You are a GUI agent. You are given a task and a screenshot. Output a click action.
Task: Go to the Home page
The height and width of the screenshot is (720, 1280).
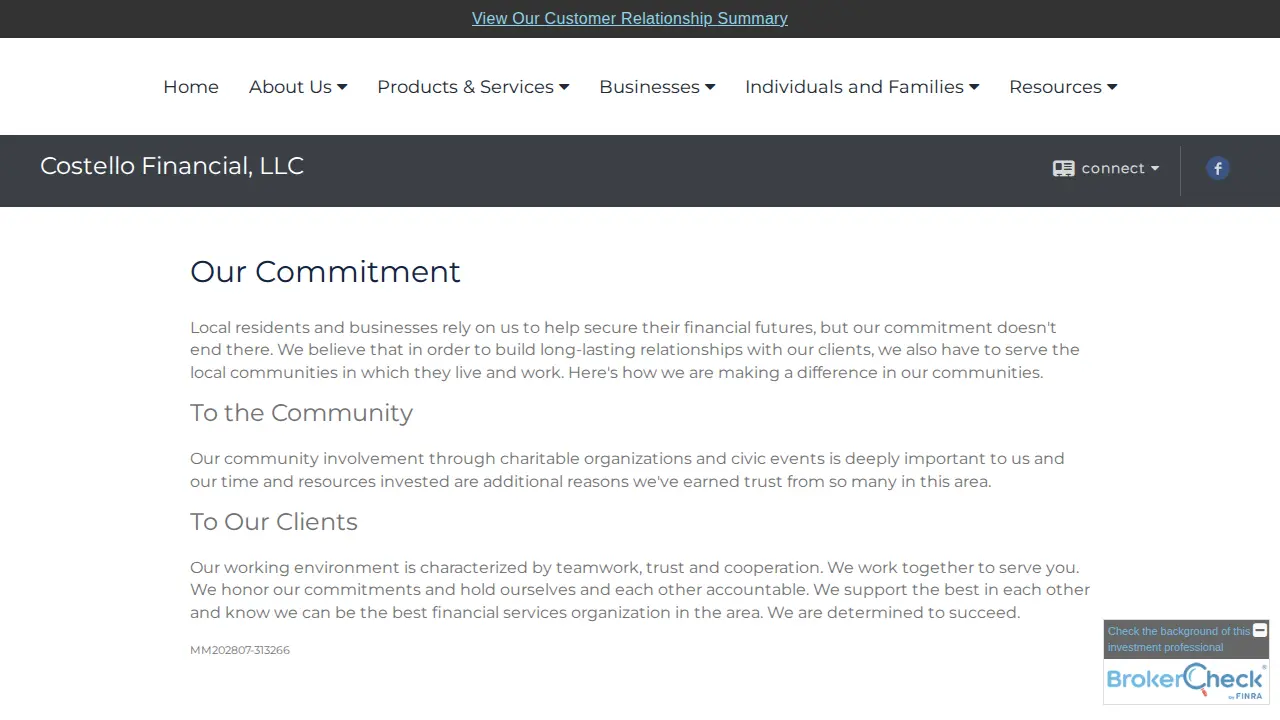click(191, 87)
